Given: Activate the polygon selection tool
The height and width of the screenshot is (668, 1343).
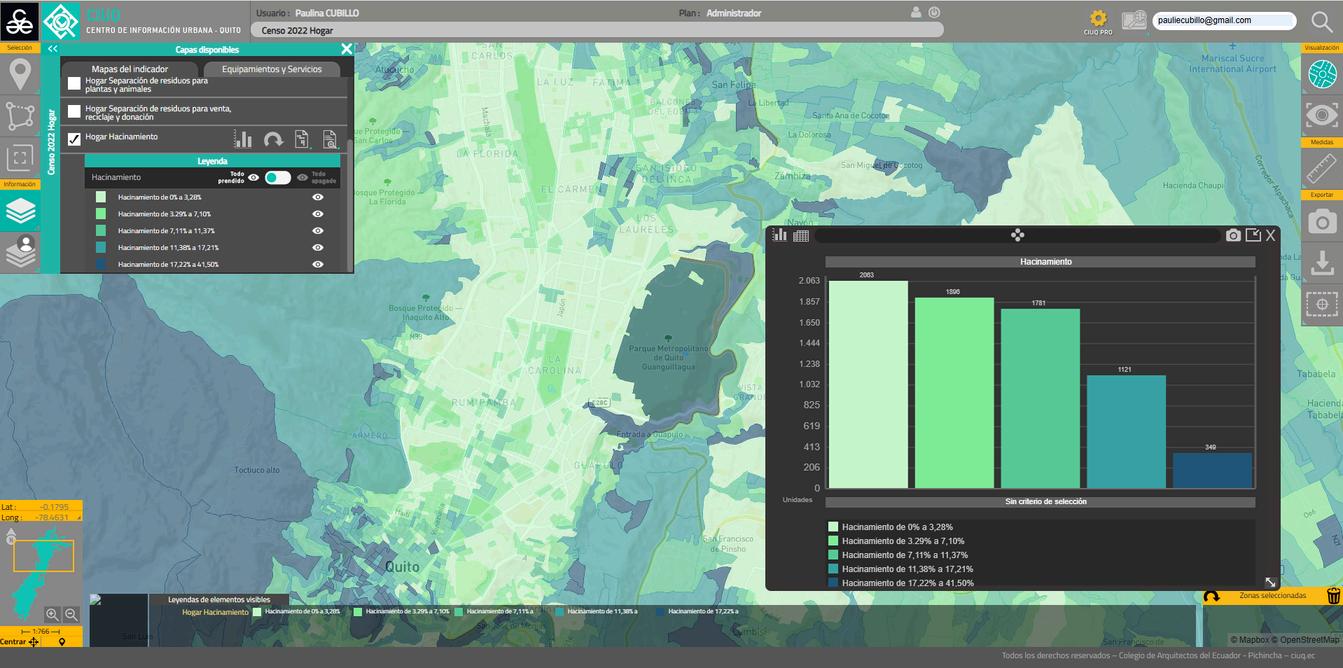Looking at the screenshot, I should (19, 115).
